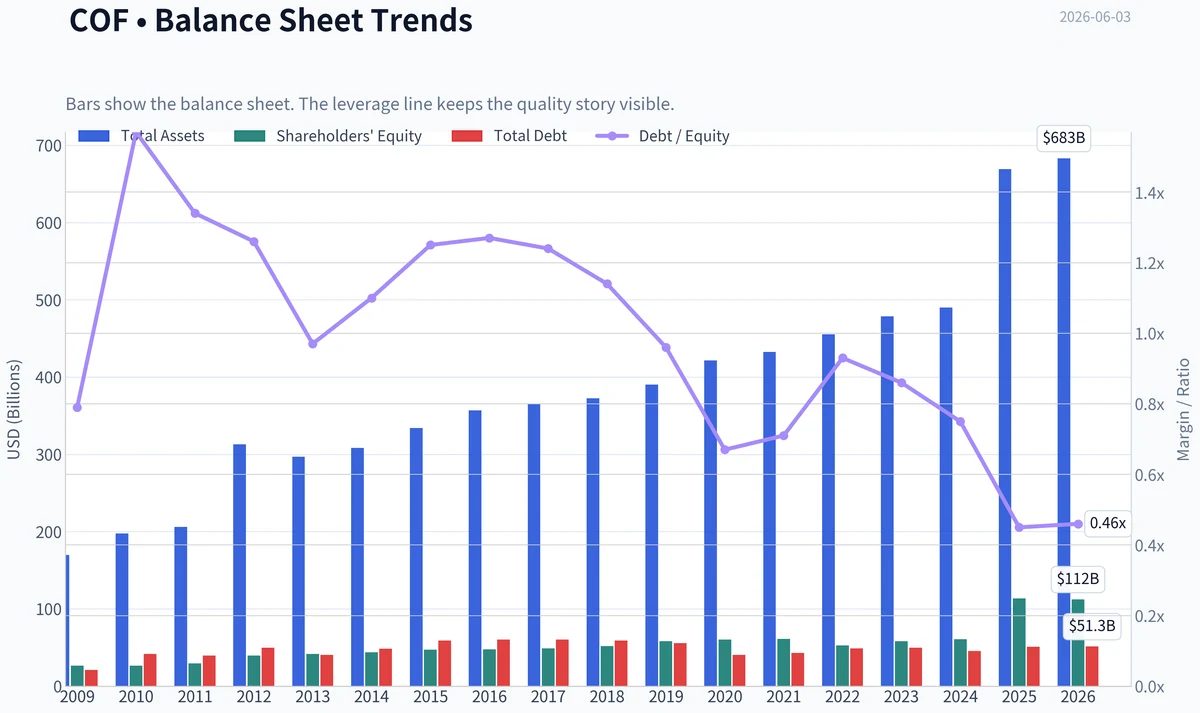Click the 700 tick on left axis
The image size is (1200, 713).
point(49,146)
